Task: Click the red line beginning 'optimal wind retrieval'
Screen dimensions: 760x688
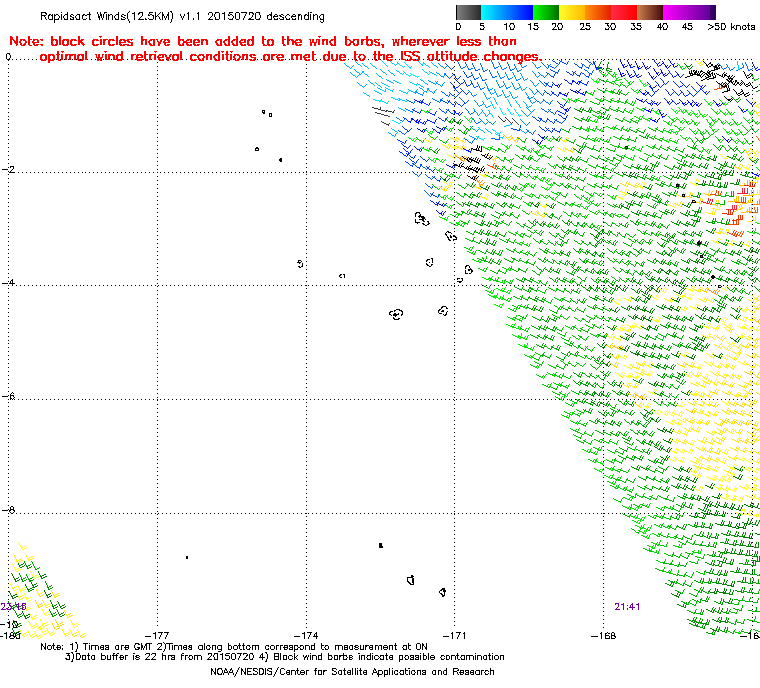Action: pyautogui.click(x=291, y=57)
